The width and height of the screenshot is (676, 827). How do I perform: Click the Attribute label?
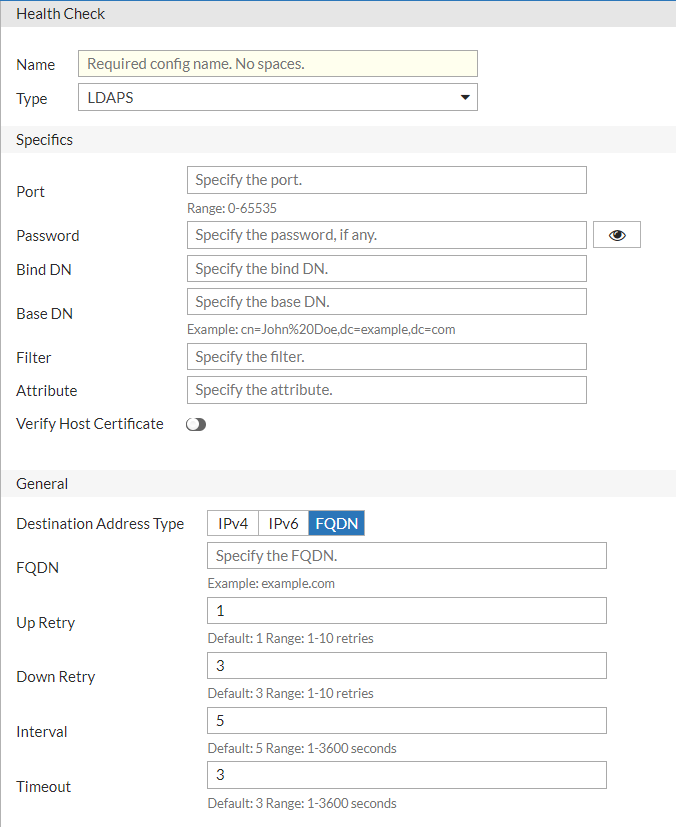[x=46, y=391]
